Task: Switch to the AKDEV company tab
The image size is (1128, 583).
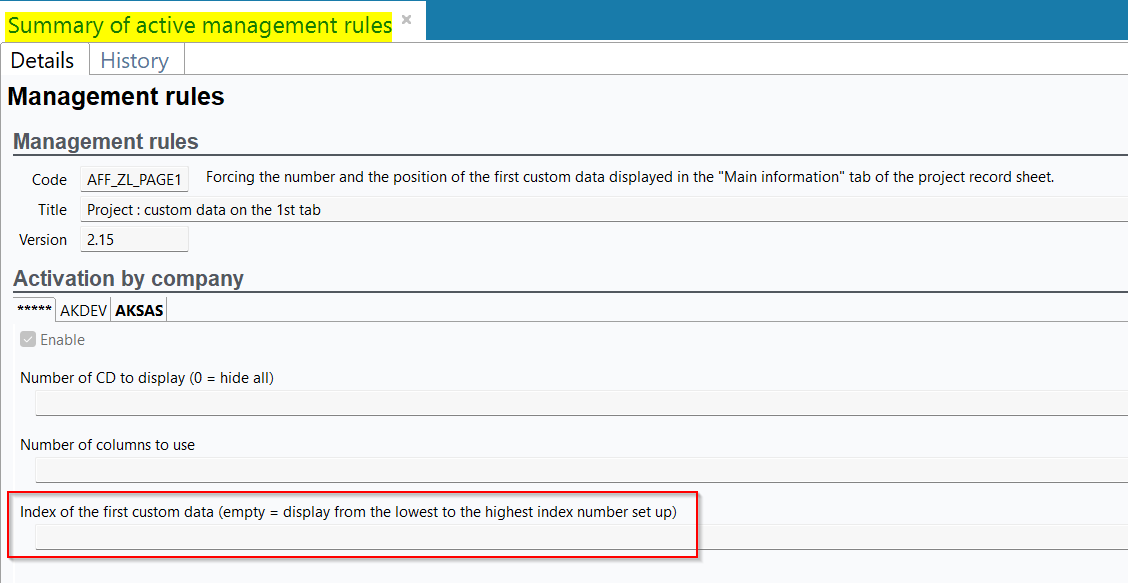Action: point(83,310)
